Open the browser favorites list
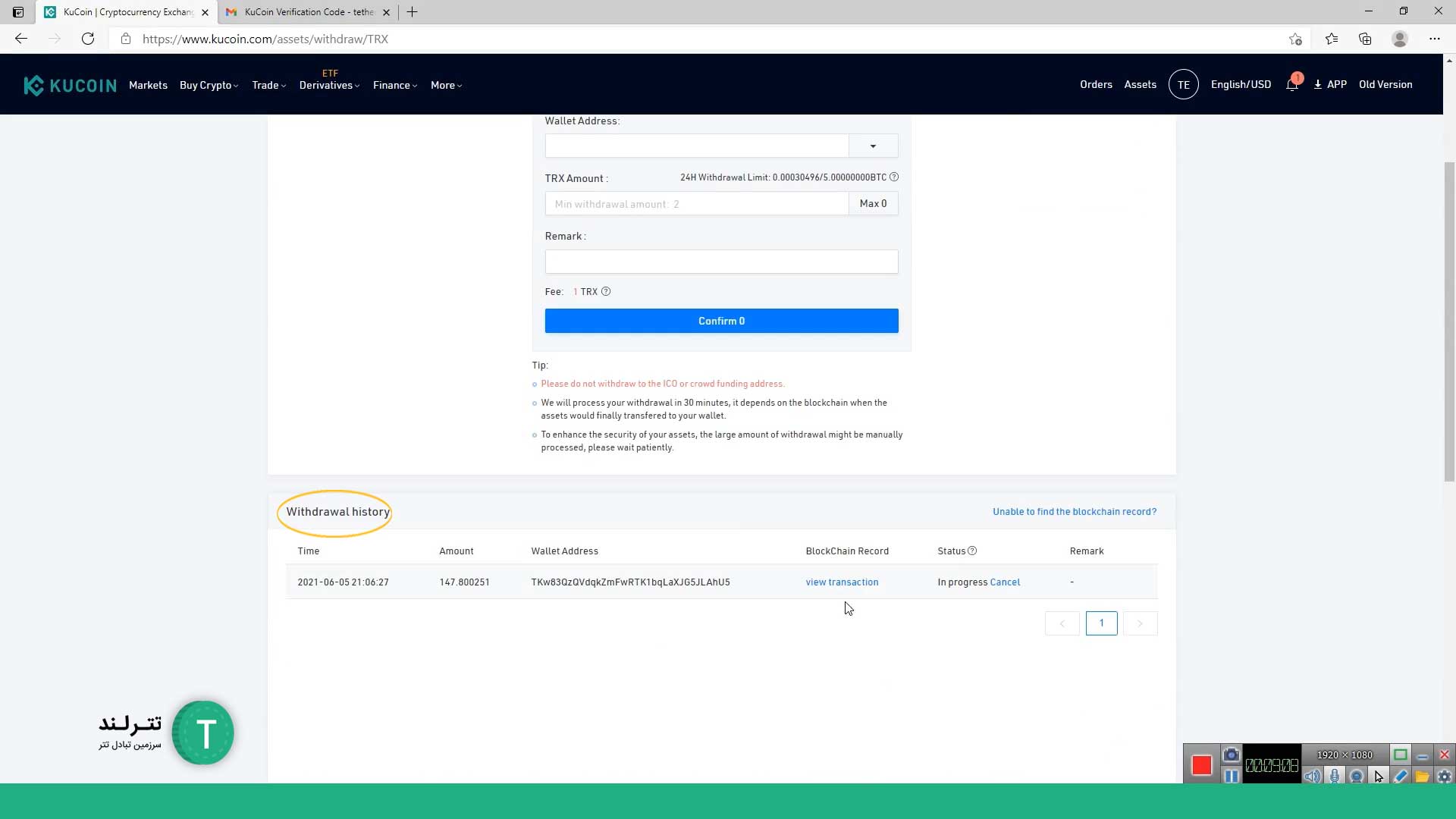 pos(1332,39)
